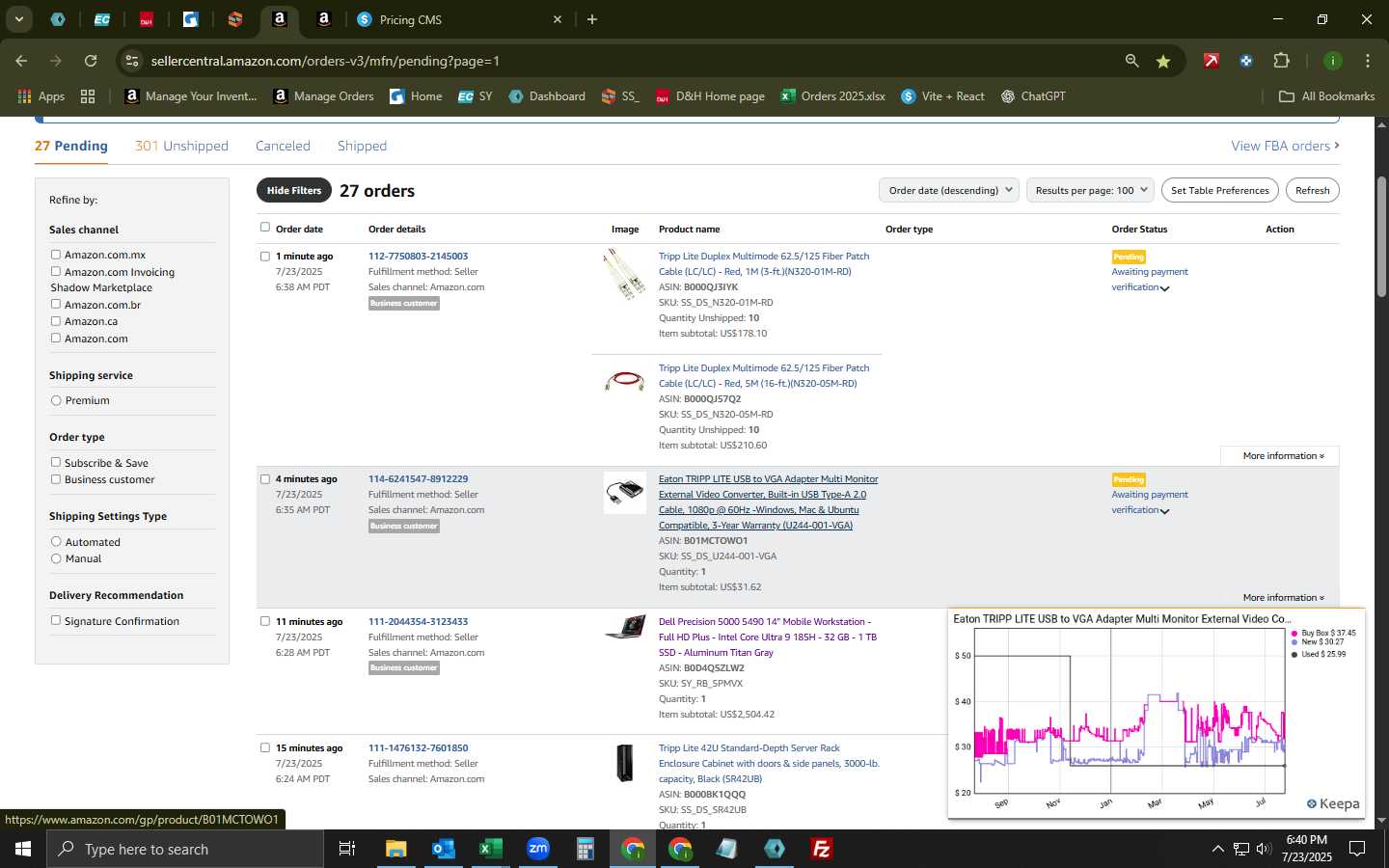Screen dimensions: 1389x868
Task: Select the Premium shipping service radio
Action: pos(56,400)
